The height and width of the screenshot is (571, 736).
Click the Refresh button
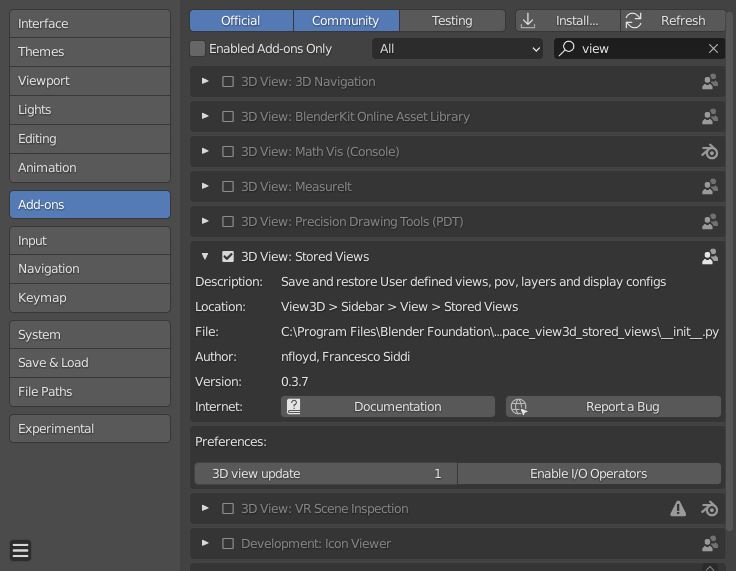point(673,21)
